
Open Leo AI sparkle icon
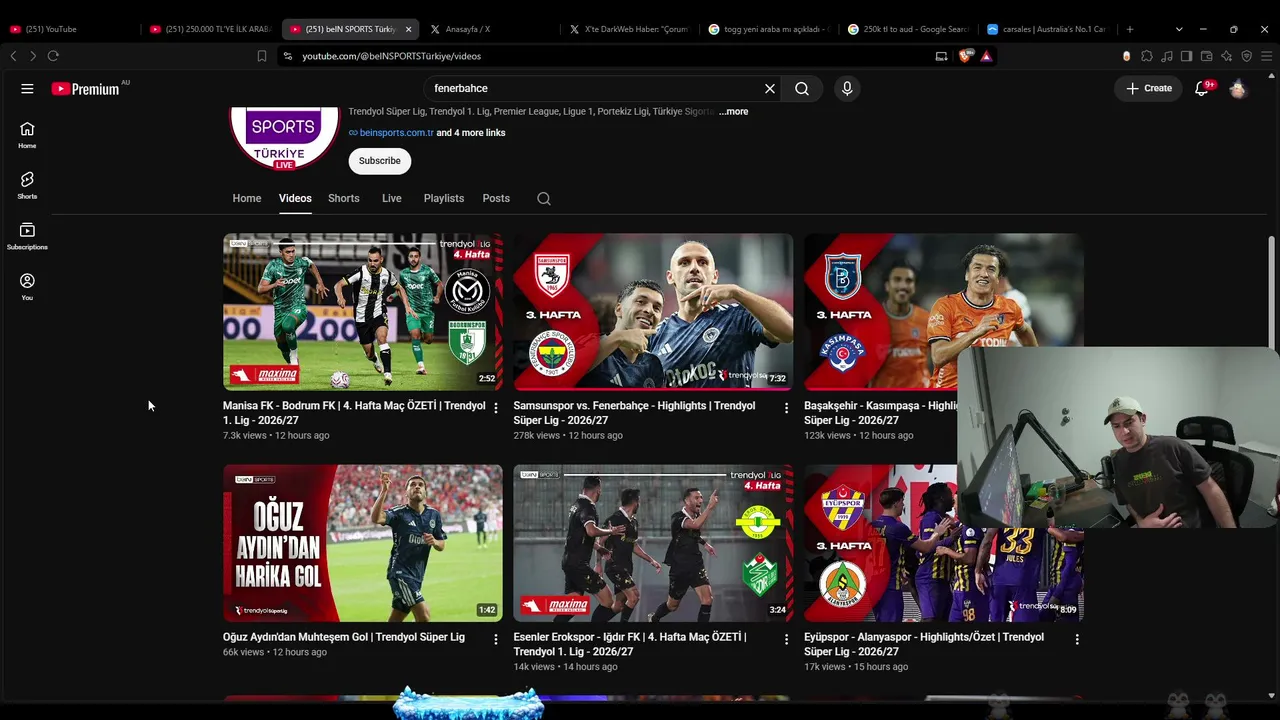1226,56
